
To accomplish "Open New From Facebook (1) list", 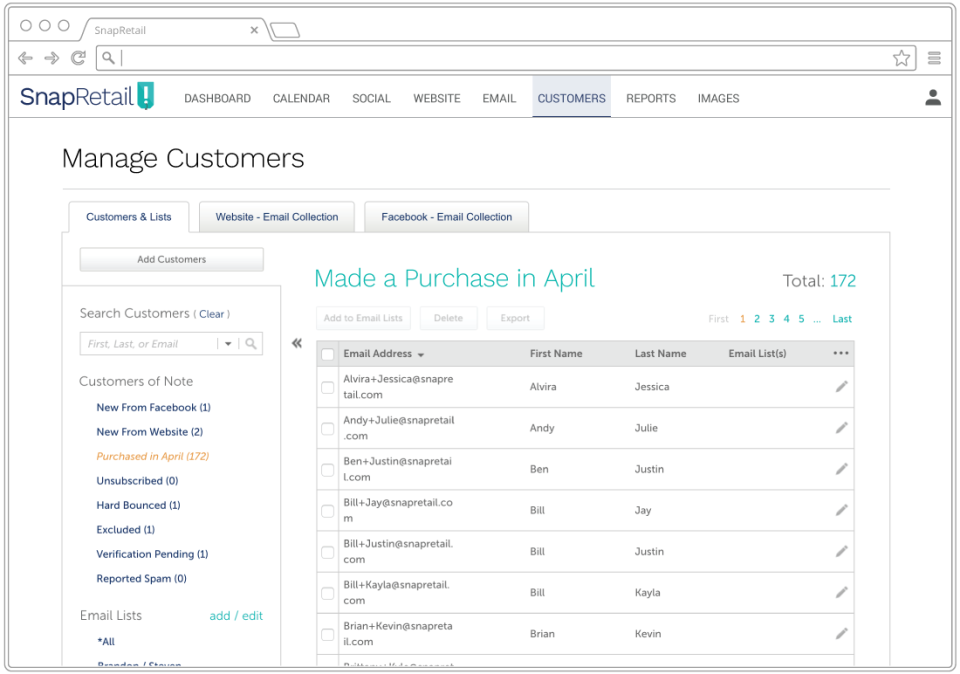I will point(153,407).
